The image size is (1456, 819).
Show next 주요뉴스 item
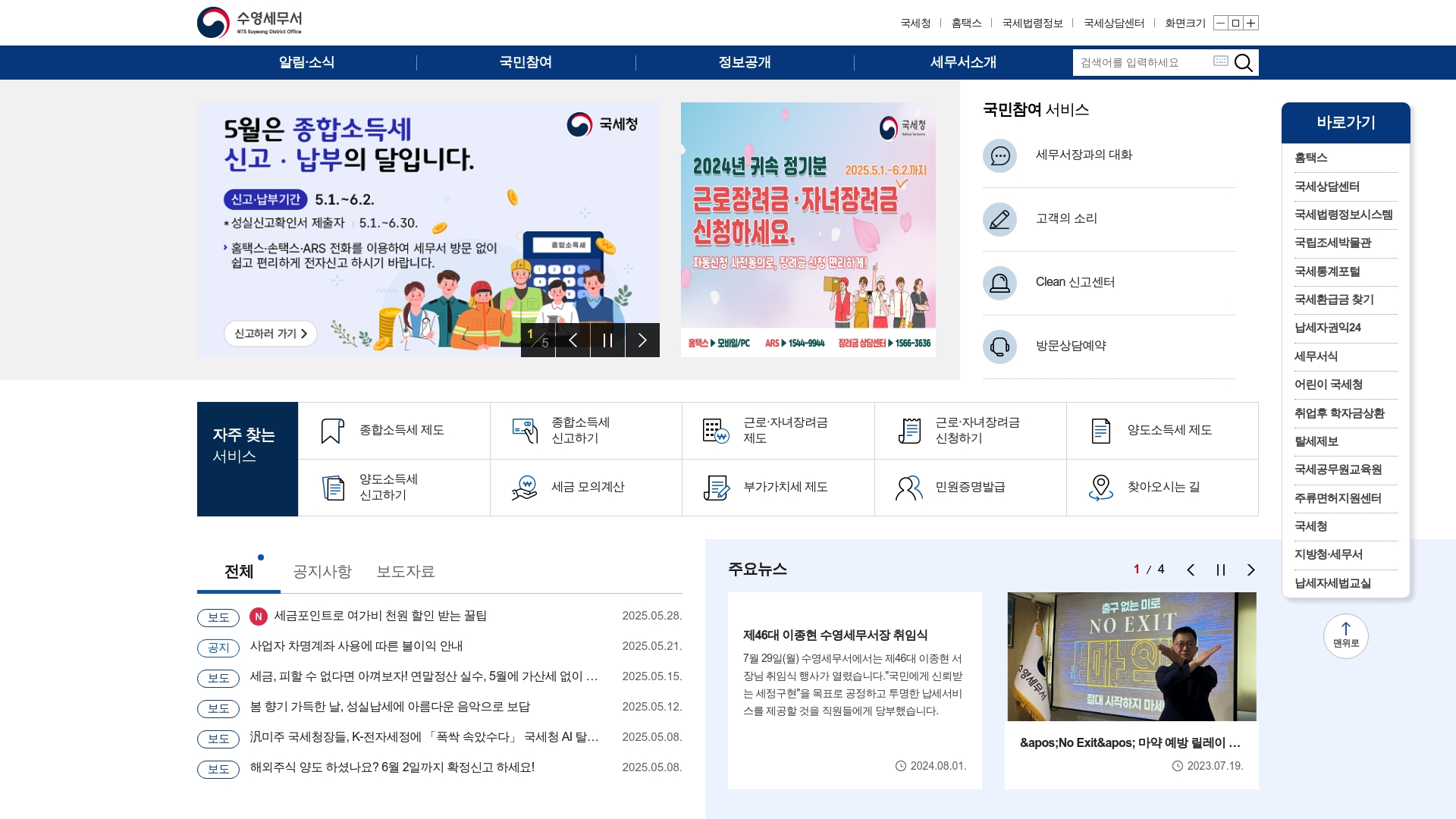point(1251,570)
